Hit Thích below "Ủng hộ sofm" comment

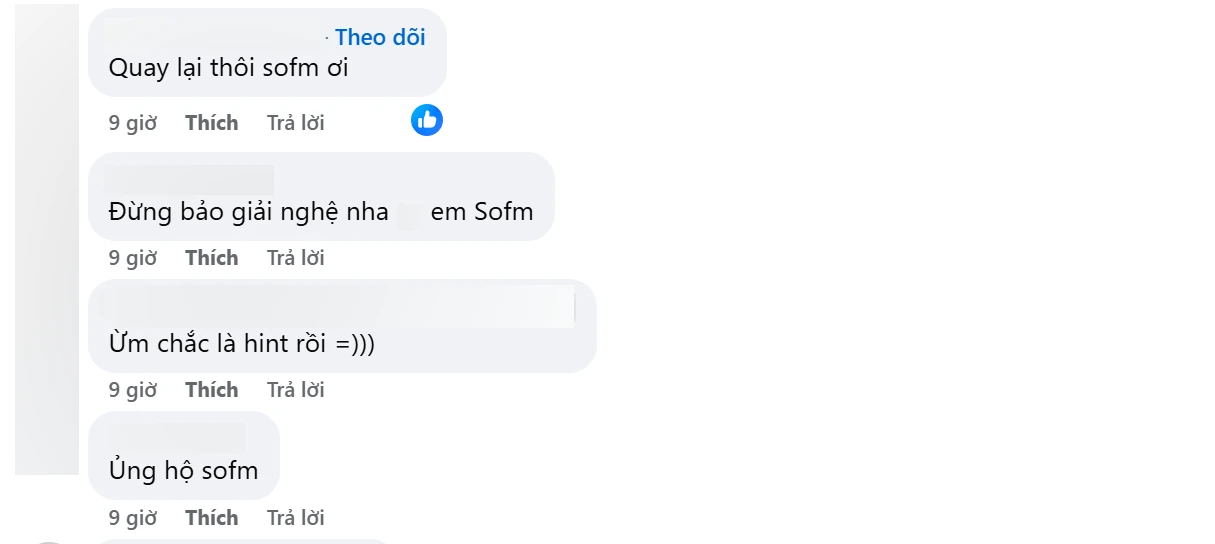[212, 518]
